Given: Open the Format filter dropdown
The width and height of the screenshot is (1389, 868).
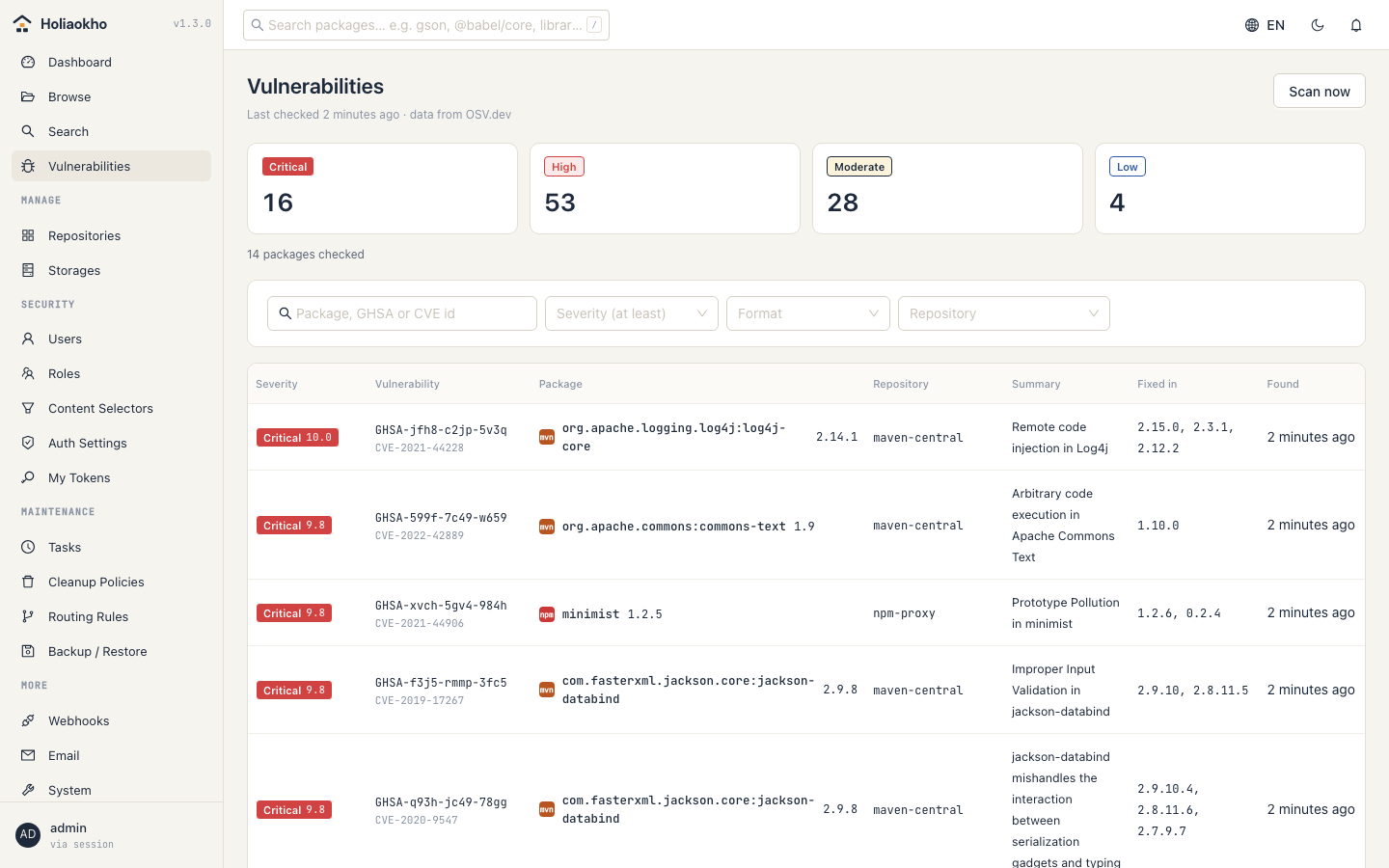Looking at the screenshot, I should tap(808, 313).
